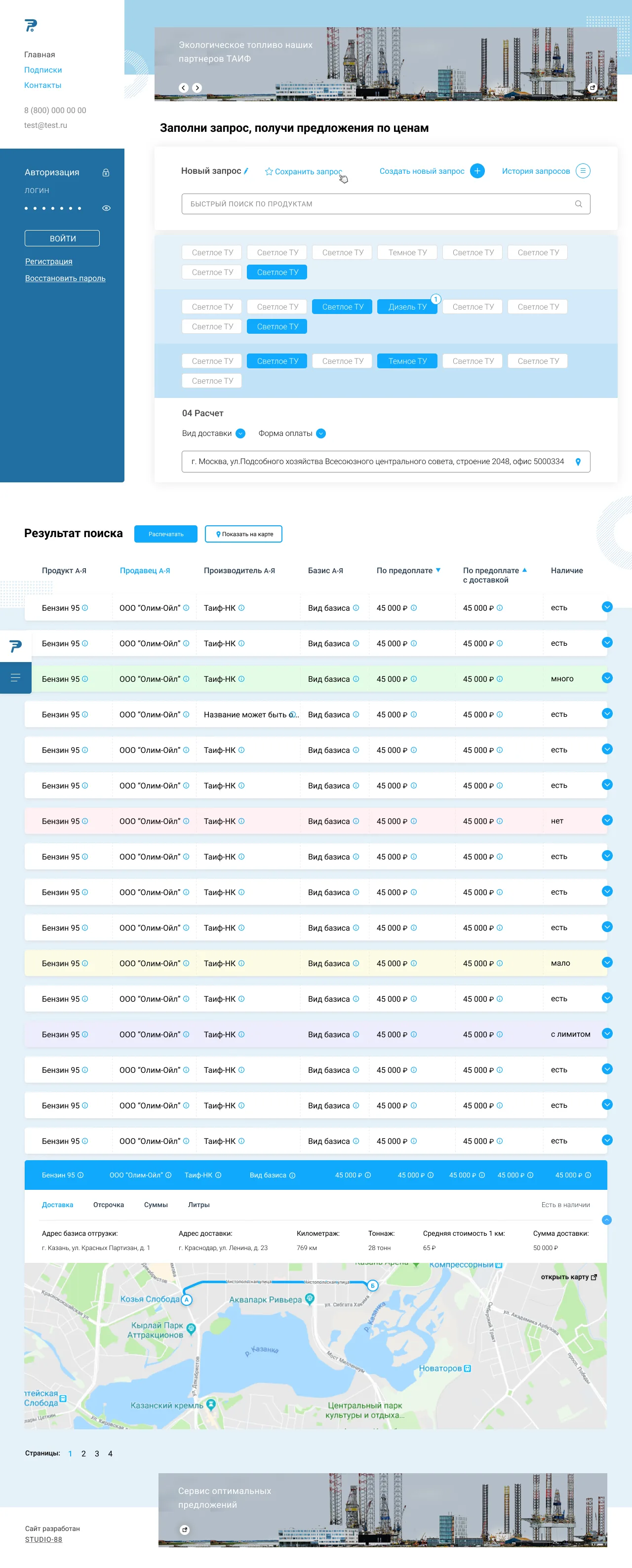The width and height of the screenshot is (632, 1568).
Task: Follow the Восстановить пароль link
Action: coord(65,278)
